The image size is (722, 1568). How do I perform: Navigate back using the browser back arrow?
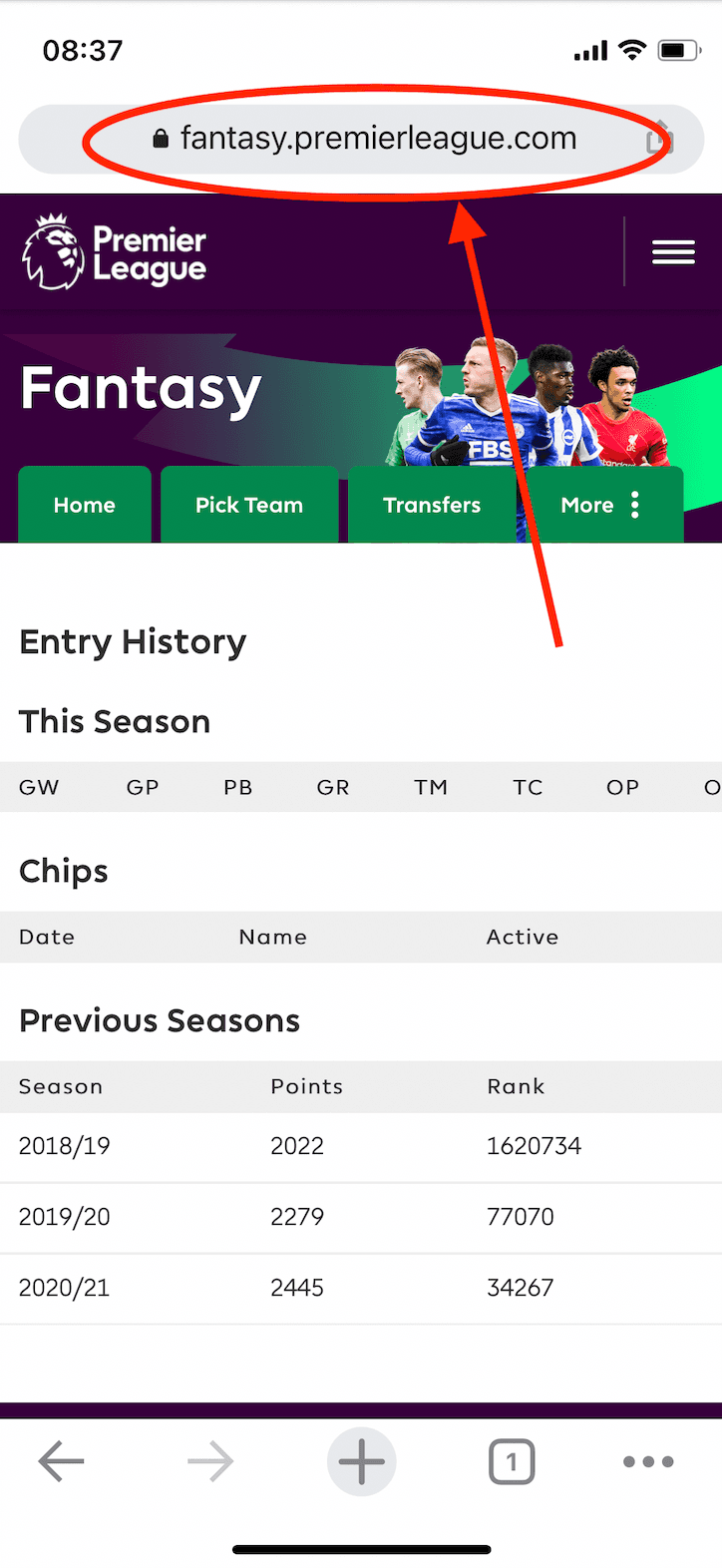coord(60,1461)
